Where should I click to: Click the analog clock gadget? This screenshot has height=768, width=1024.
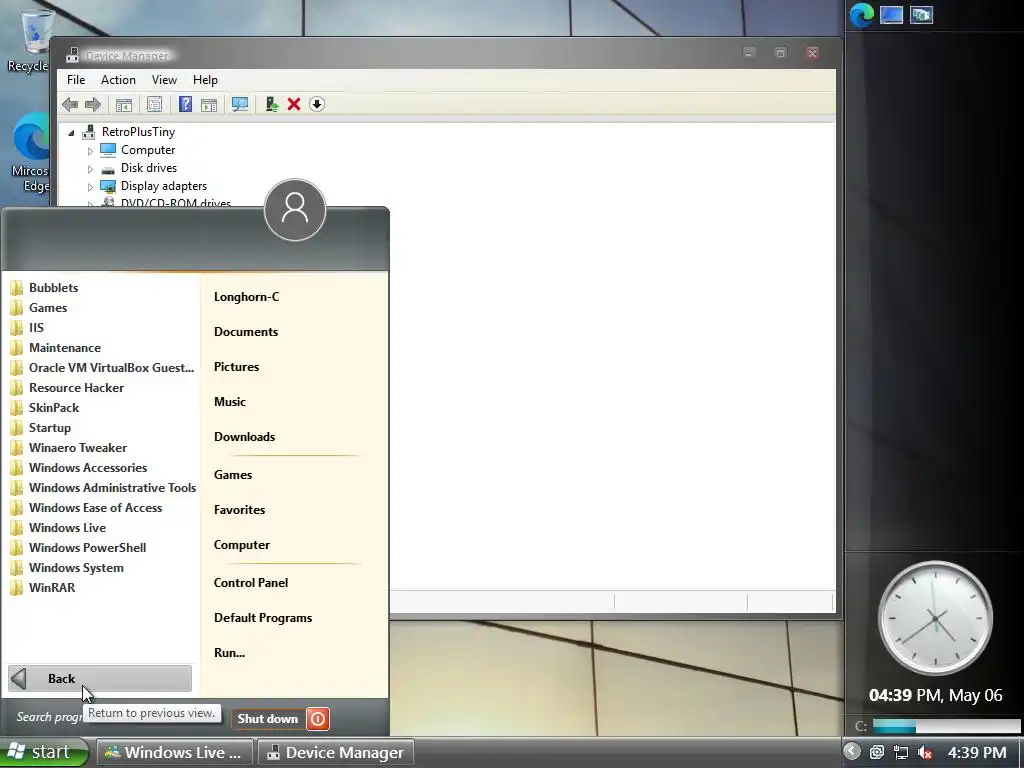tap(935, 618)
